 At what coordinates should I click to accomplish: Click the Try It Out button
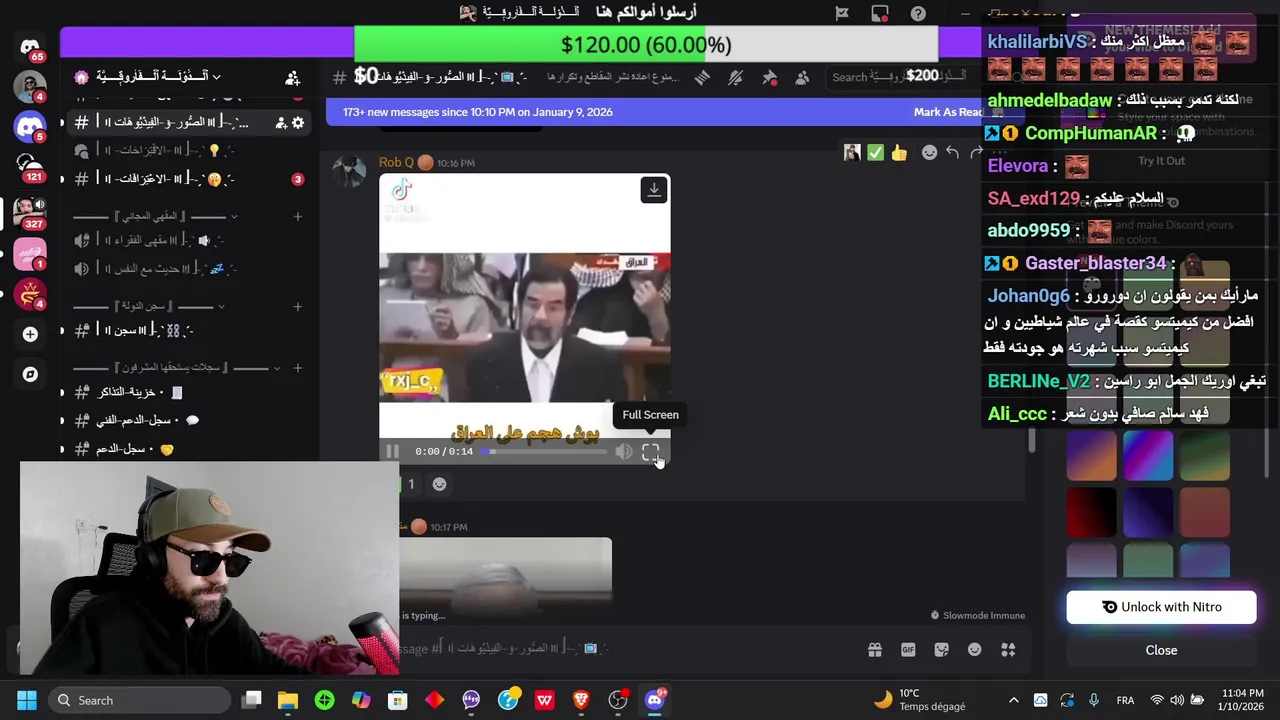point(1161,161)
